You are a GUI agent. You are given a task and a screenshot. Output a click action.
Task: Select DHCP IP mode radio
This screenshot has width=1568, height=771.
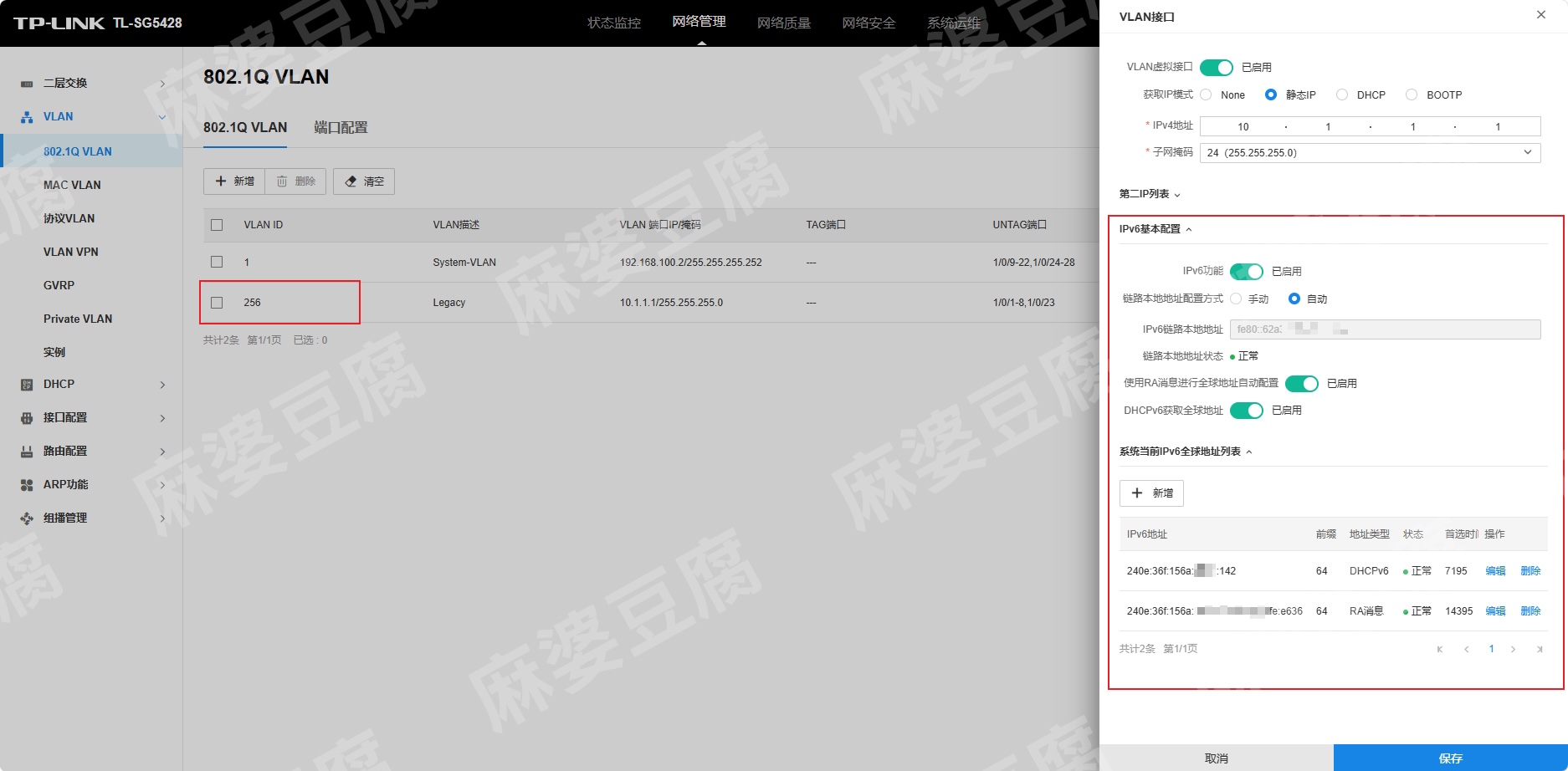(x=1342, y=95)
